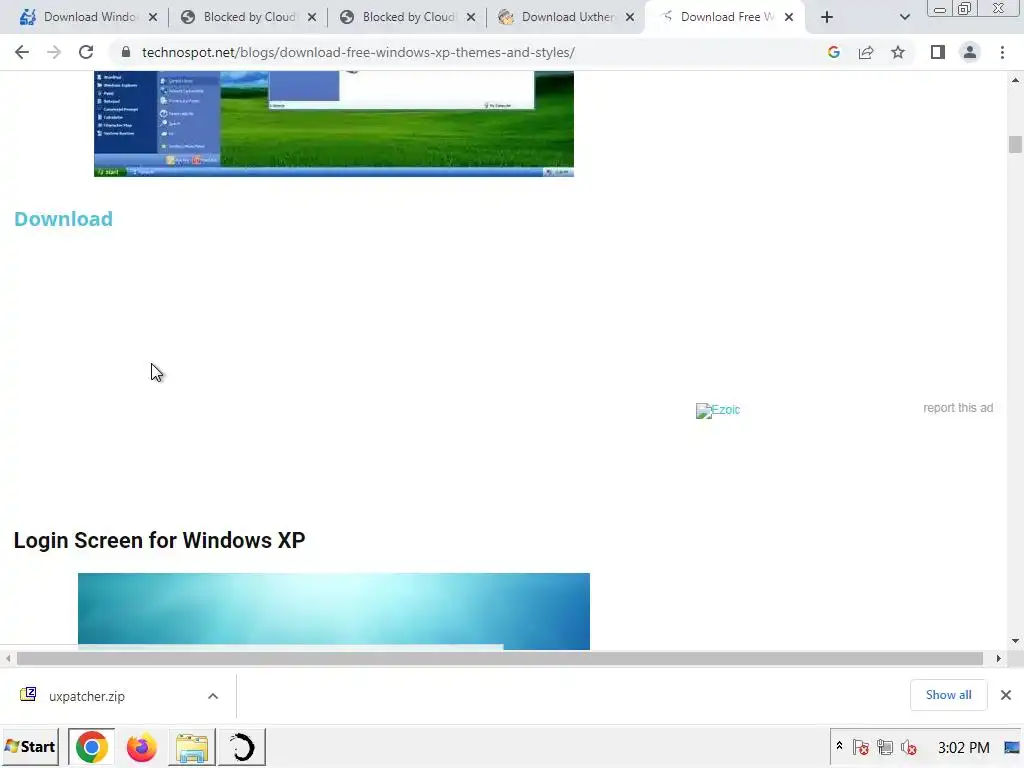This screenshot has height=768, width=1024.
Task: Close the 'Download Uxther' tab
Action: [x=630, y=17]
